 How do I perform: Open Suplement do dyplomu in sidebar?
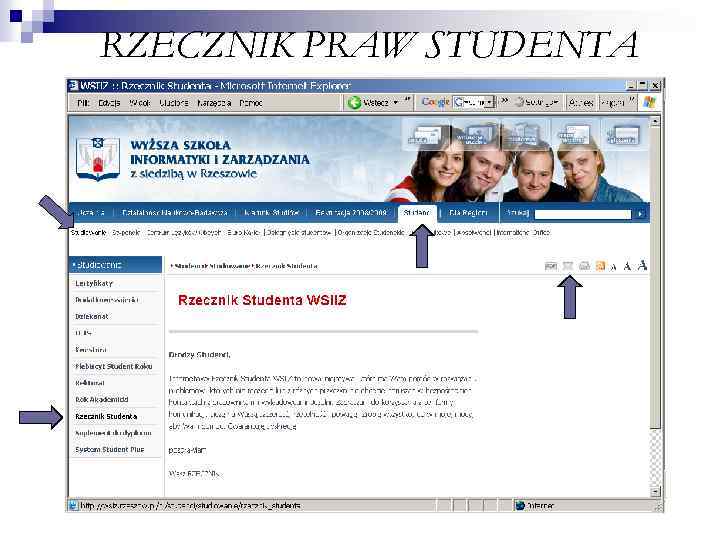(x=113, y=433)
